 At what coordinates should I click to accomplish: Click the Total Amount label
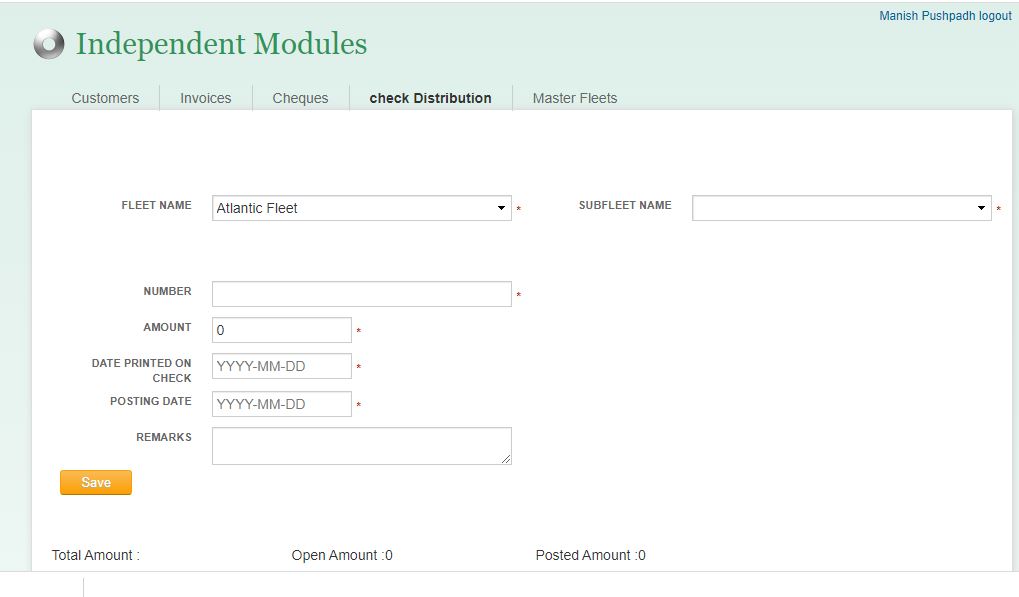tap(94, 555)
